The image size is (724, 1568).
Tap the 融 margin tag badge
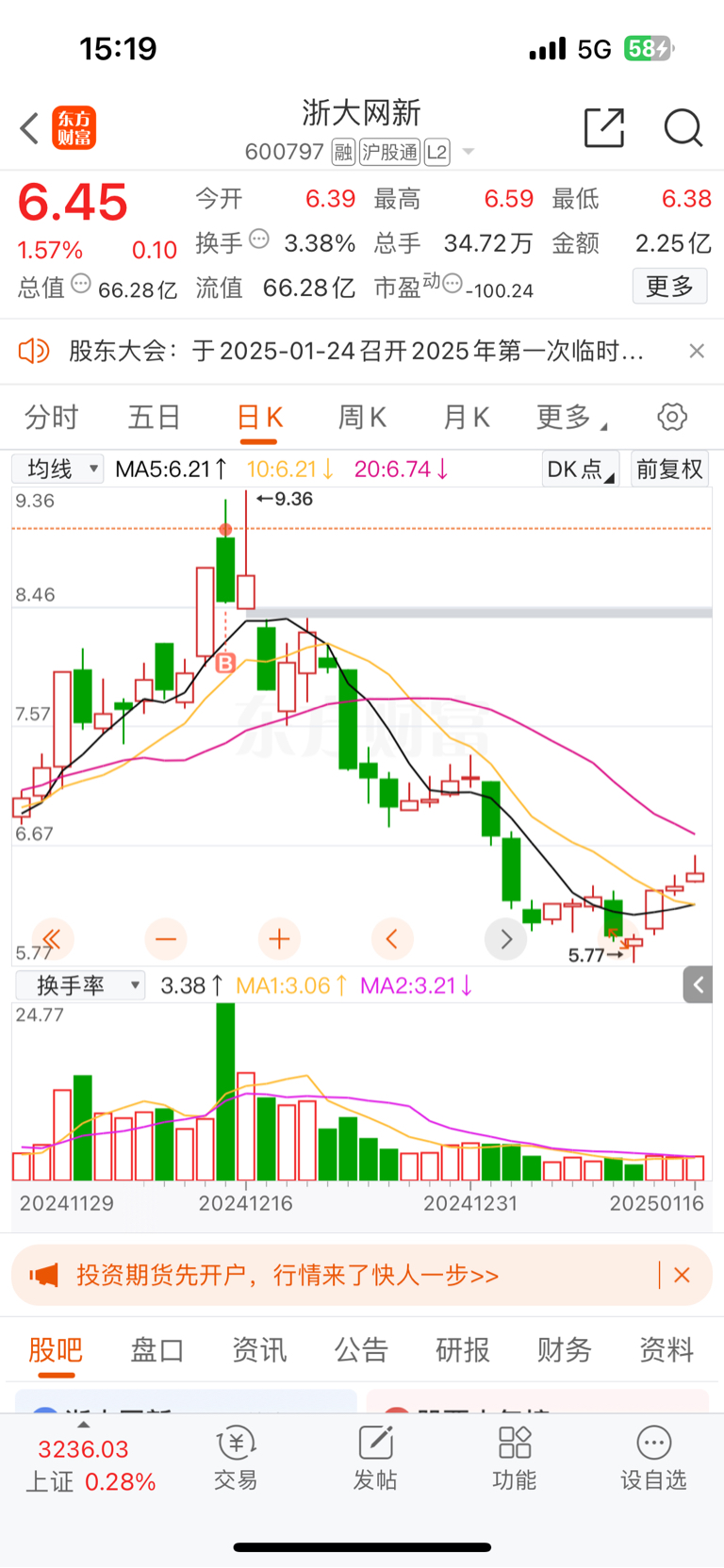343,152
